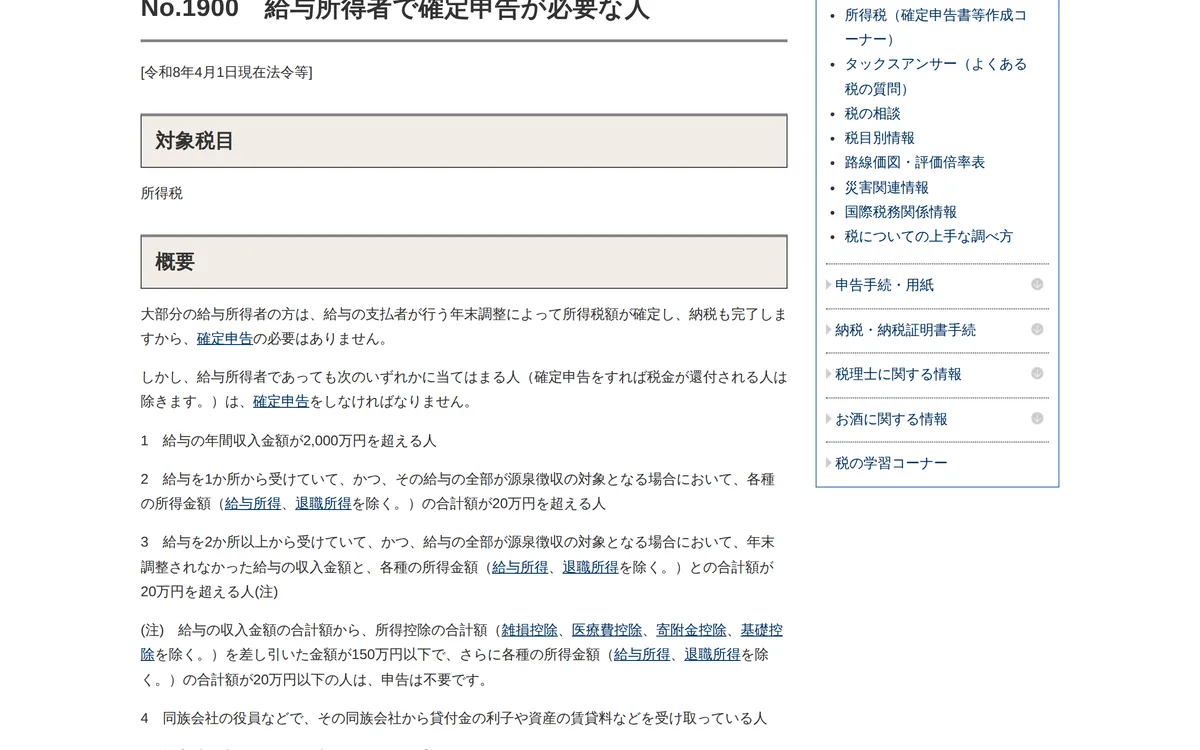Open the 税の学習コーナー sidebar entry
The width and height of the screenshot is (1200, 750).
[x=891, y=463]
